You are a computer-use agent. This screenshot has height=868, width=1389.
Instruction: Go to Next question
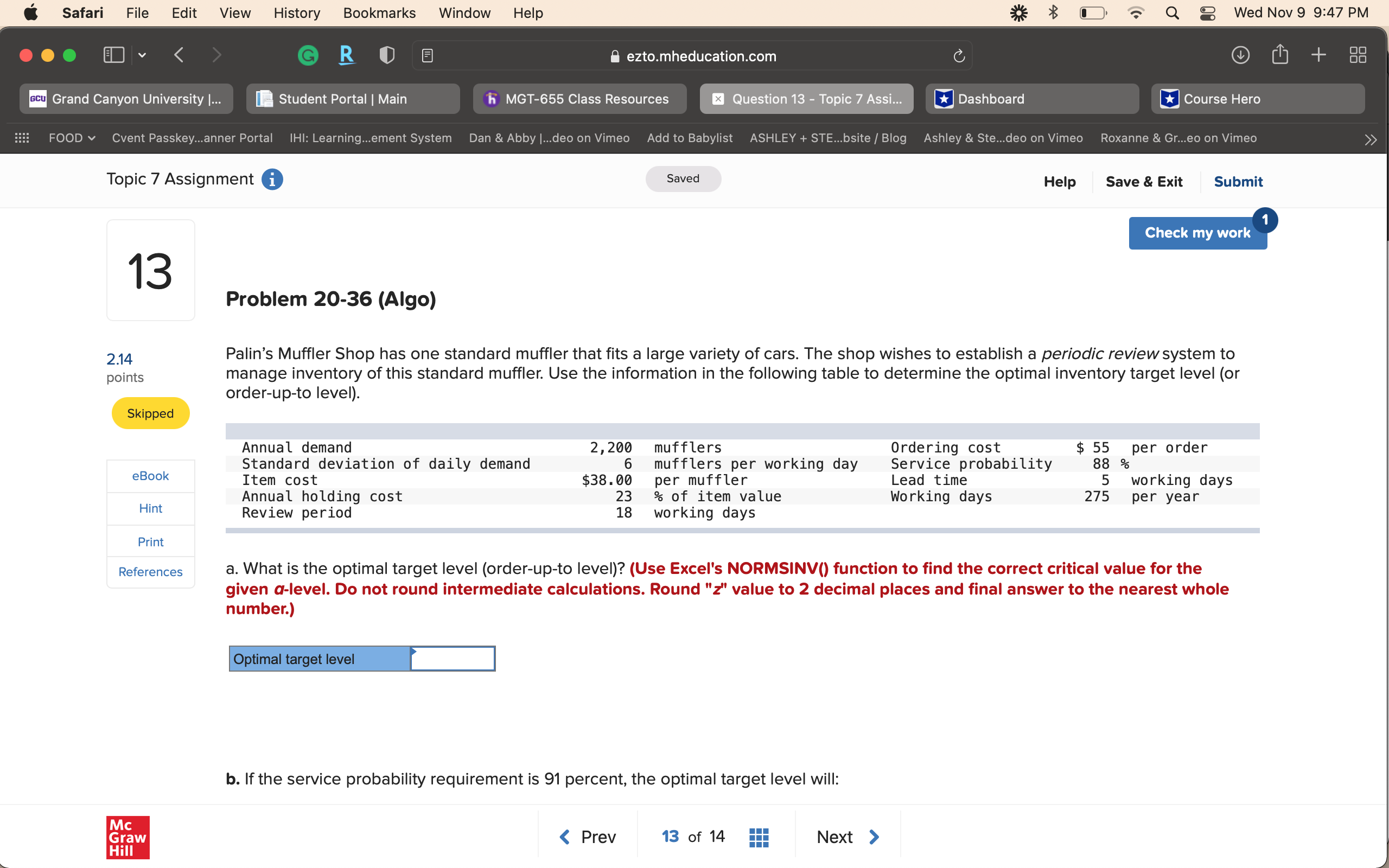tap(847, 837)
